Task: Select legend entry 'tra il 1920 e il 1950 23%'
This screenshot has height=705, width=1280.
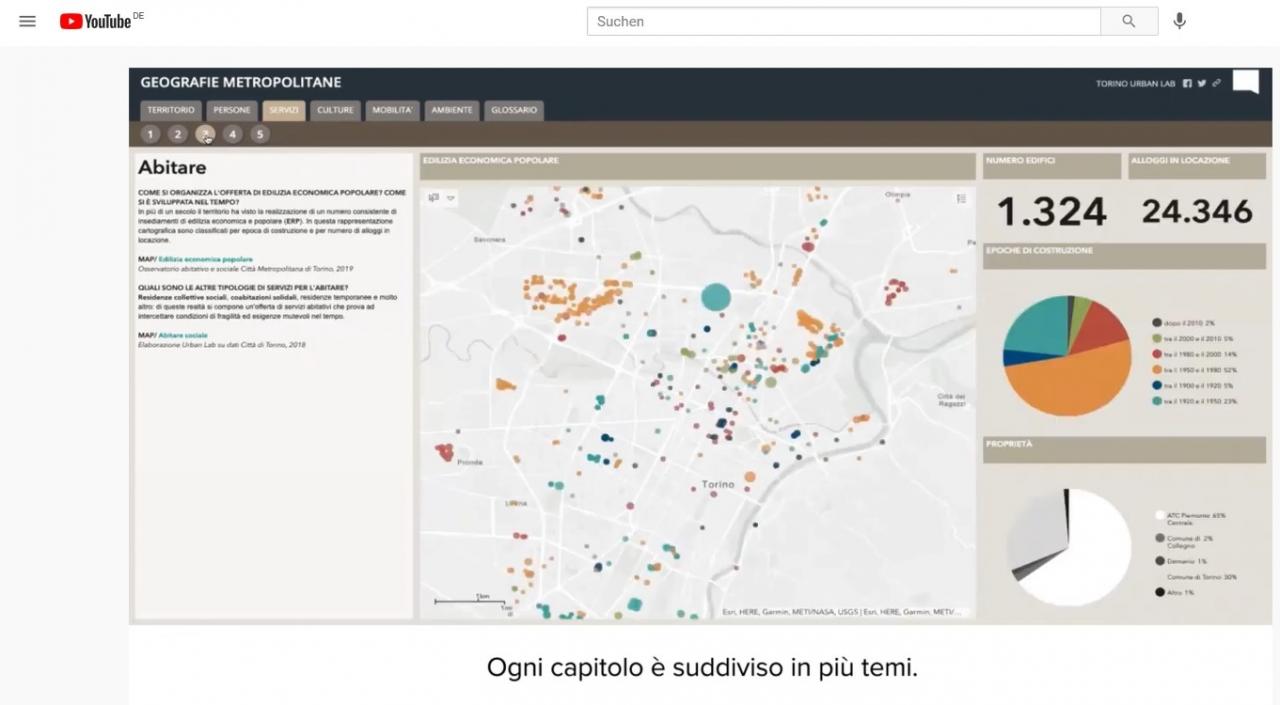Action: 1195,401
